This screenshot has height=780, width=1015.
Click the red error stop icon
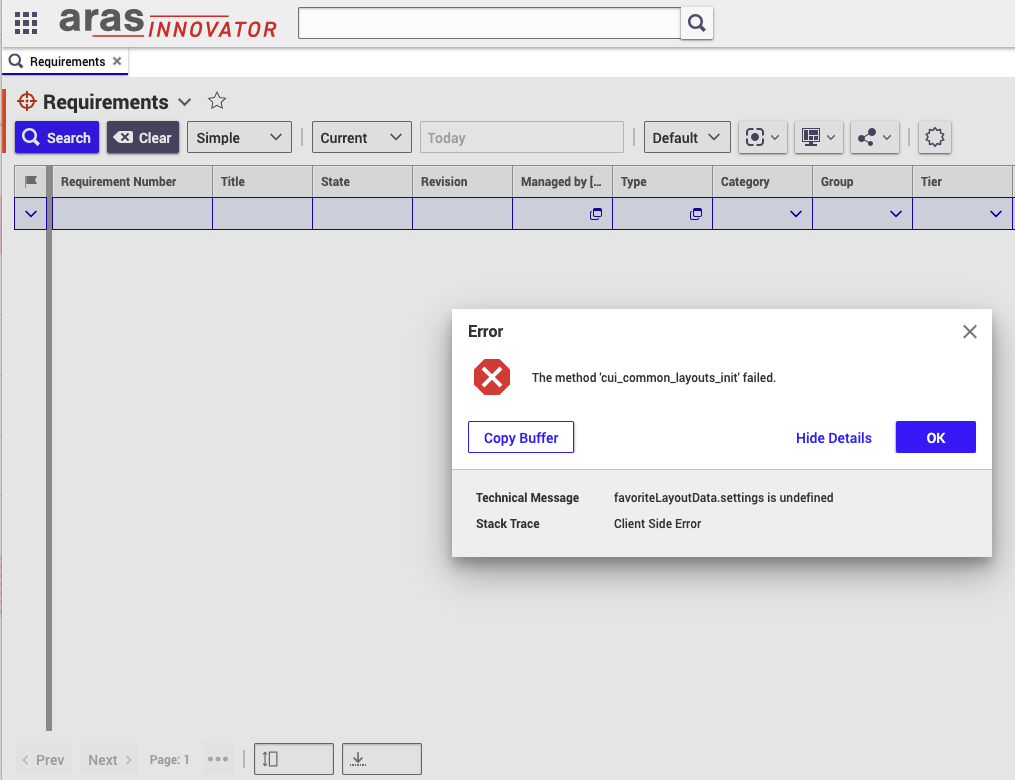(492, 377)
